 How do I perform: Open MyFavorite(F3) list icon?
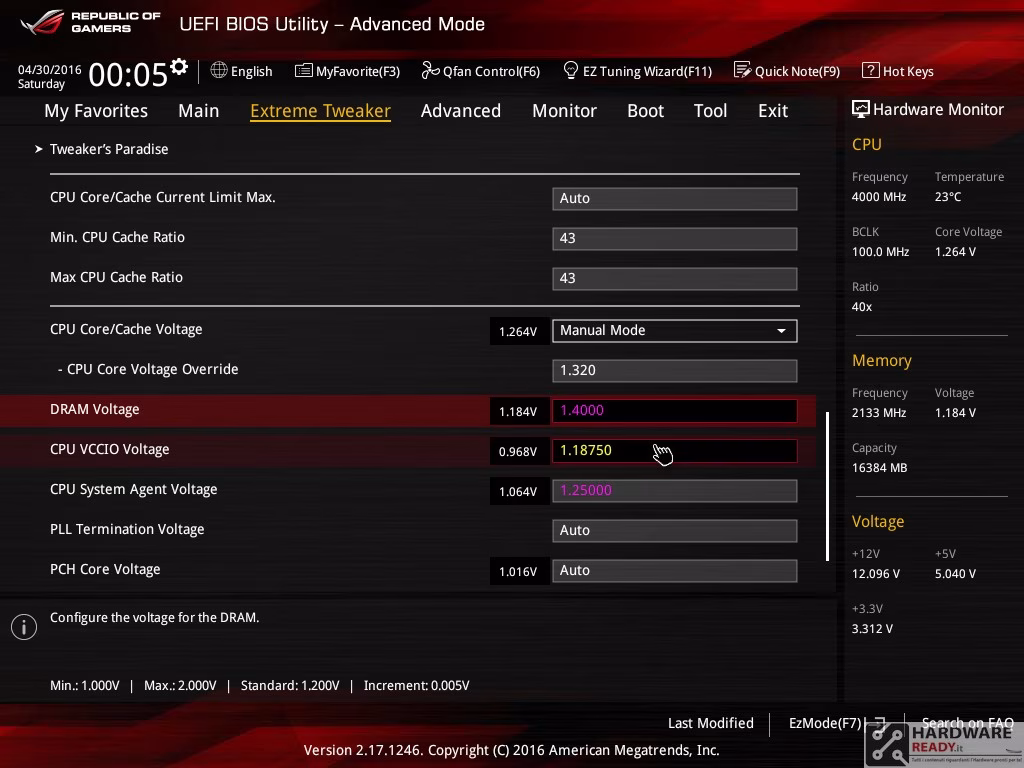tap(304, 71)
